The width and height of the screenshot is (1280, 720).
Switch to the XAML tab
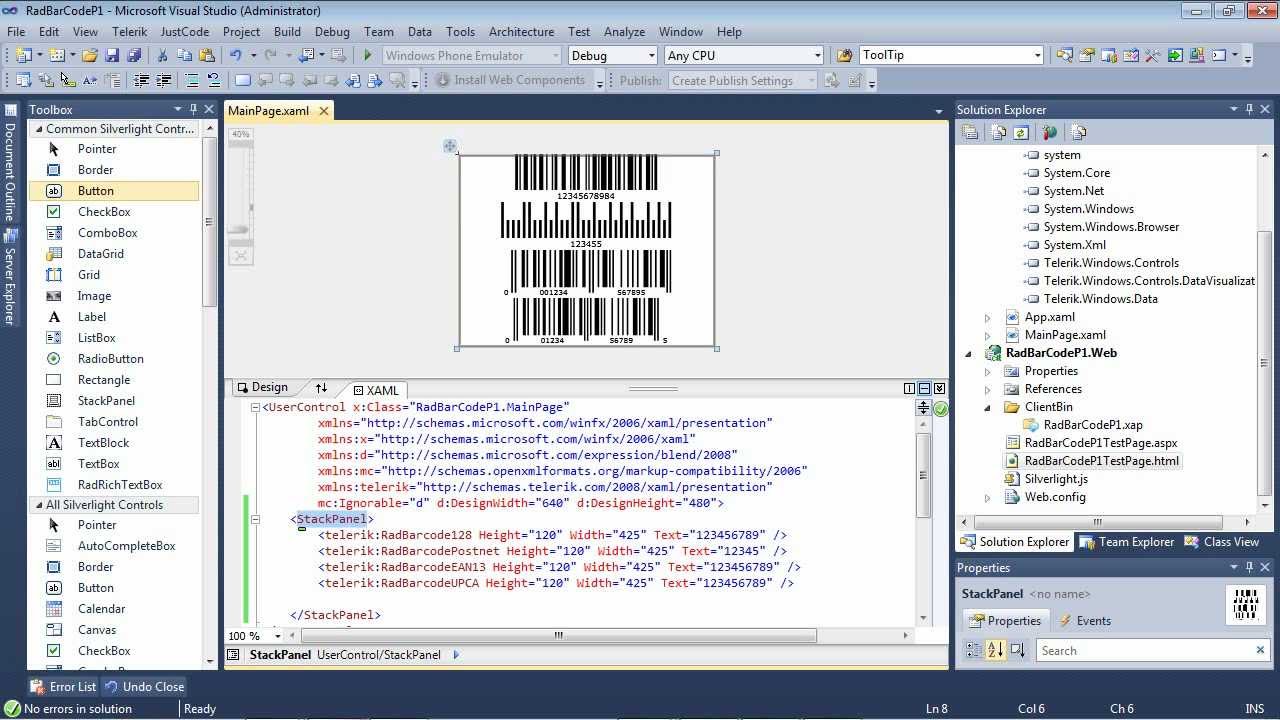(375, 390)
